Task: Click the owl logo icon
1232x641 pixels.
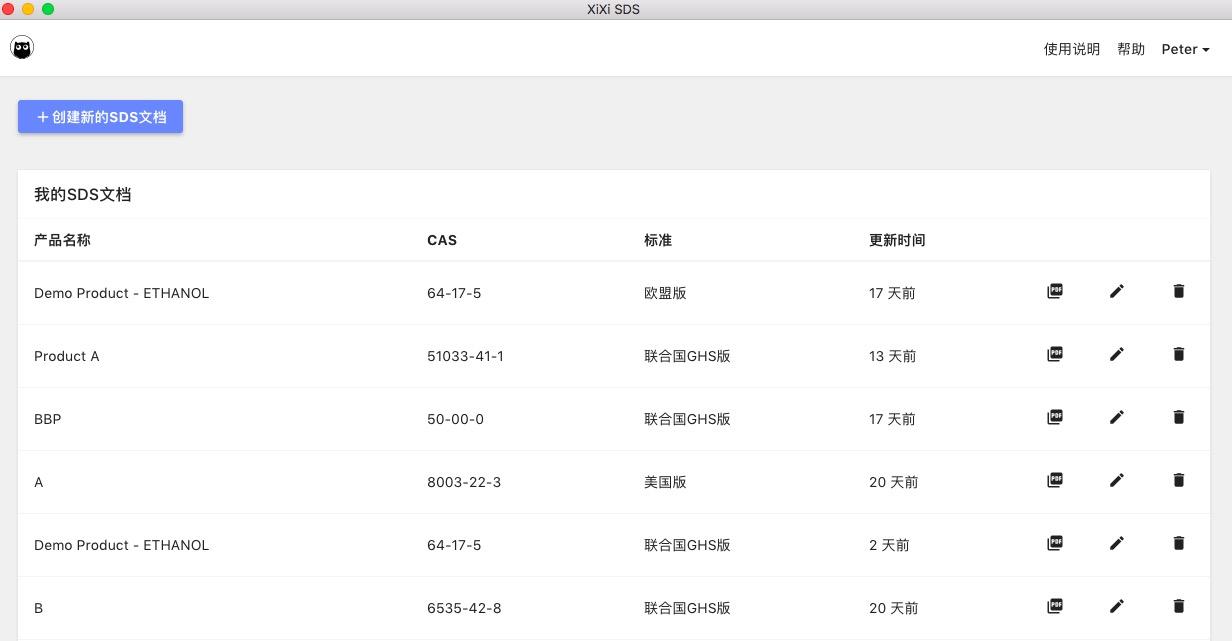Action: coord(22,47)
